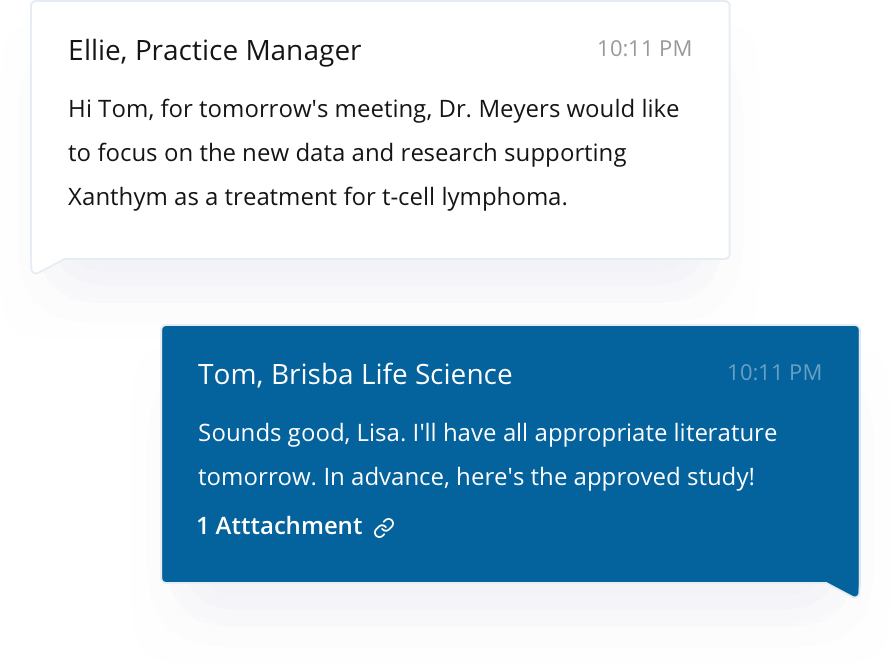Open the "1 Atttachment" link
Screen dimensions: 890x664
pos(280,526)
